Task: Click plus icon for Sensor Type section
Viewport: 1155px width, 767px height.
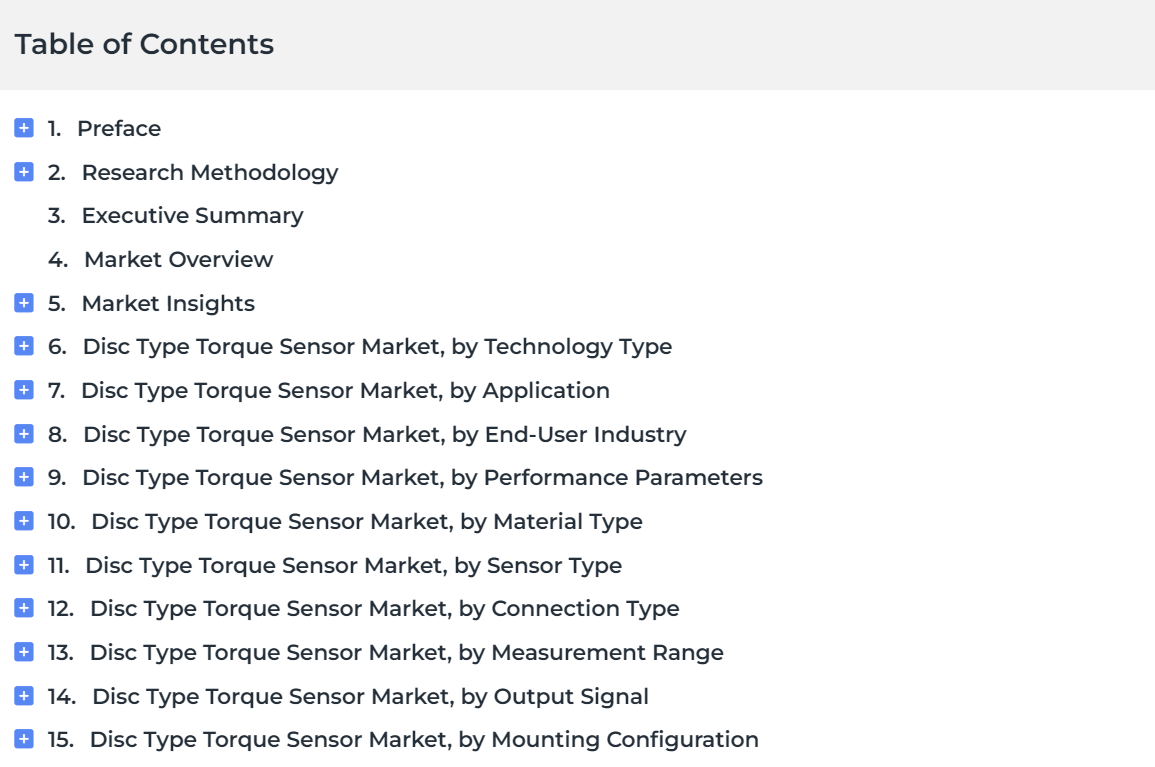Action: 24,565
